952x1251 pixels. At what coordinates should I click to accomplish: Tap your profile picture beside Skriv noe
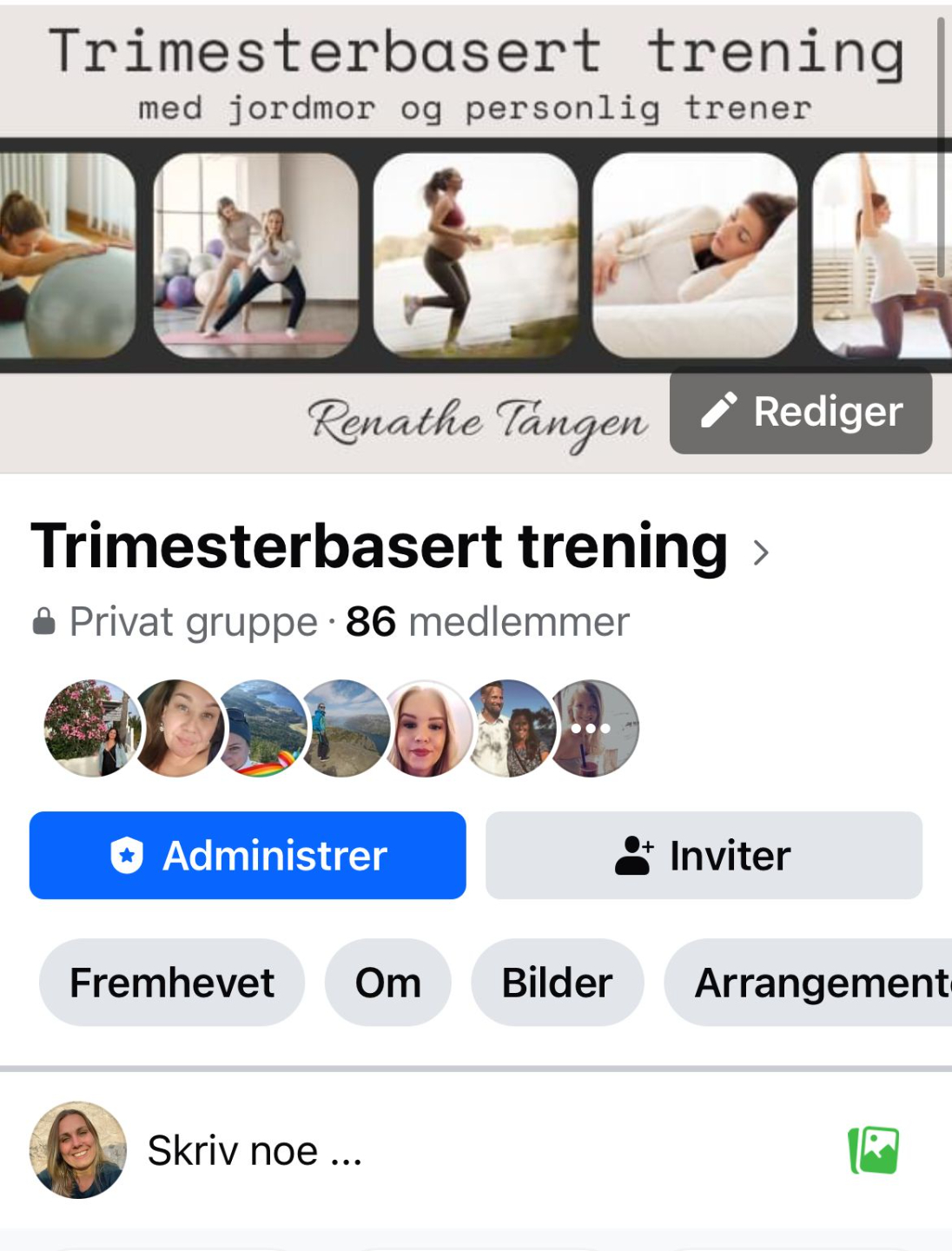click(x=78, y=1150)
